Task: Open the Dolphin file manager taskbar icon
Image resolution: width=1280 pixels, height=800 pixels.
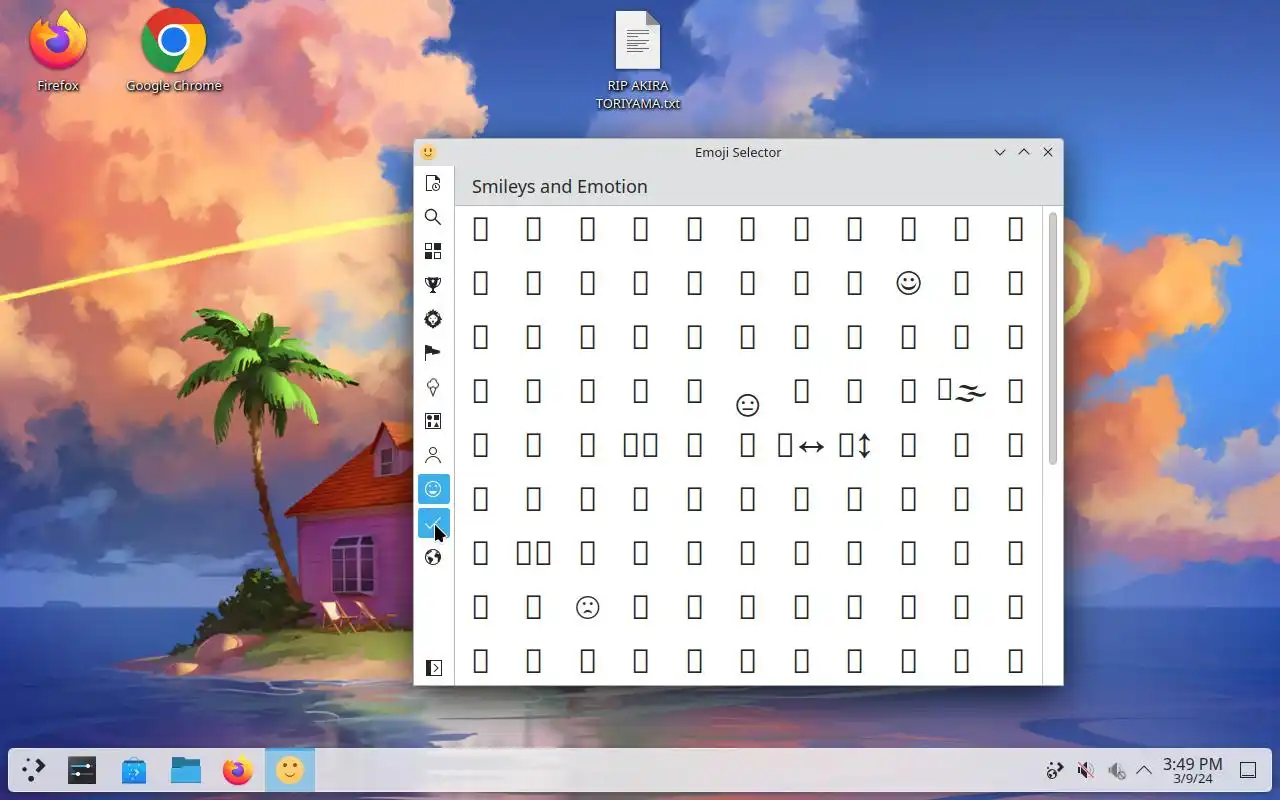Action: tap(186, 770)
